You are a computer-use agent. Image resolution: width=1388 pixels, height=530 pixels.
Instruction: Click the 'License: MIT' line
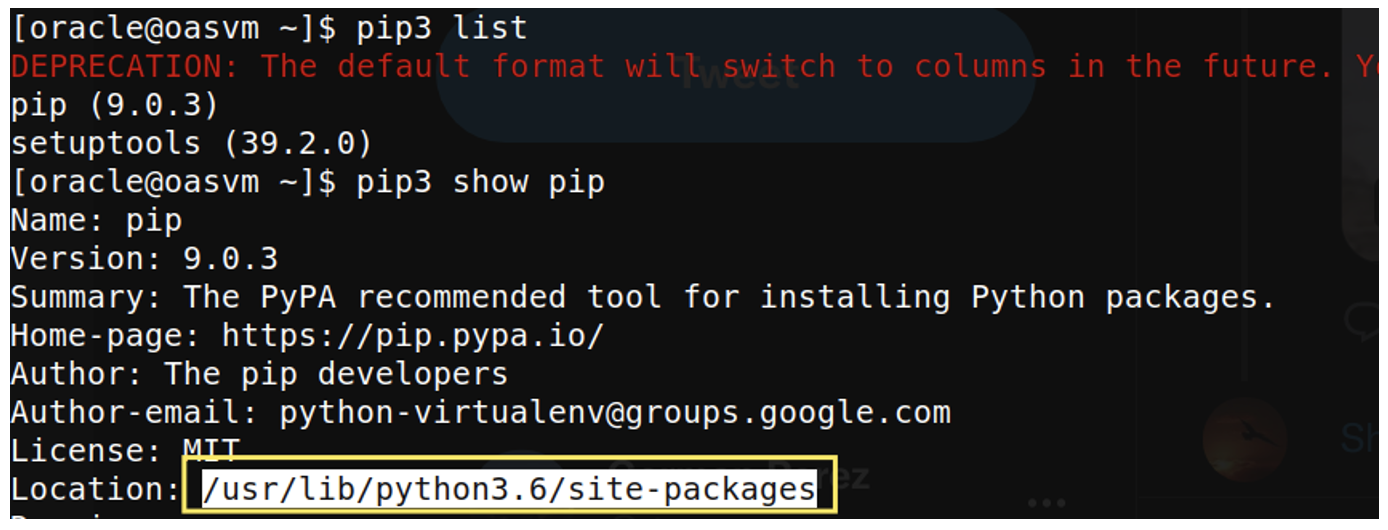[x=125, y=450]
